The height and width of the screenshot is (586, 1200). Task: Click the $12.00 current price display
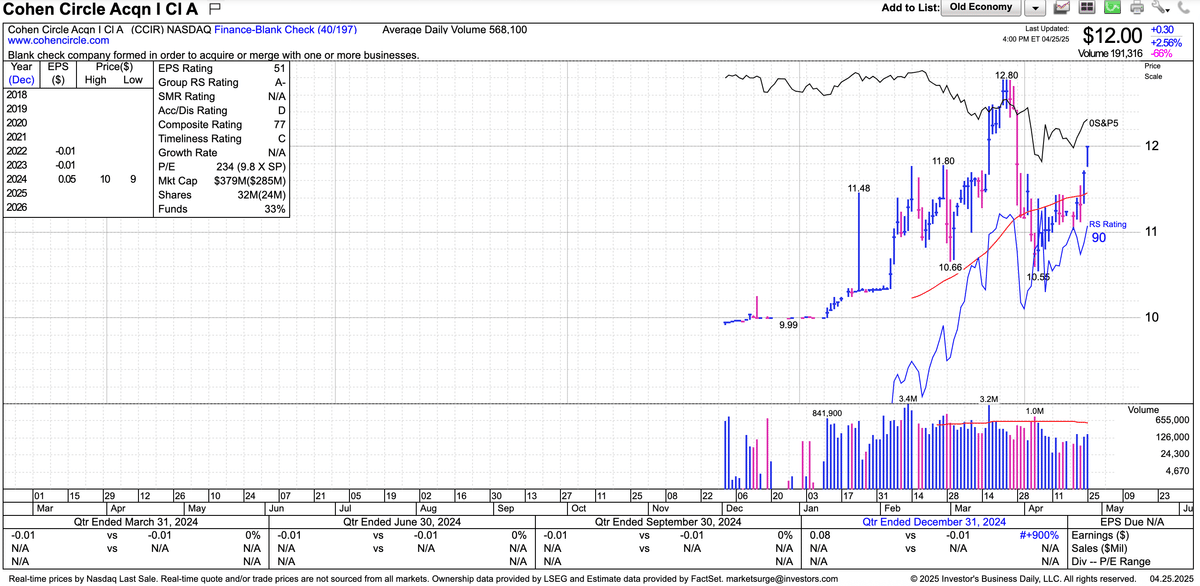click(1111, 38)
